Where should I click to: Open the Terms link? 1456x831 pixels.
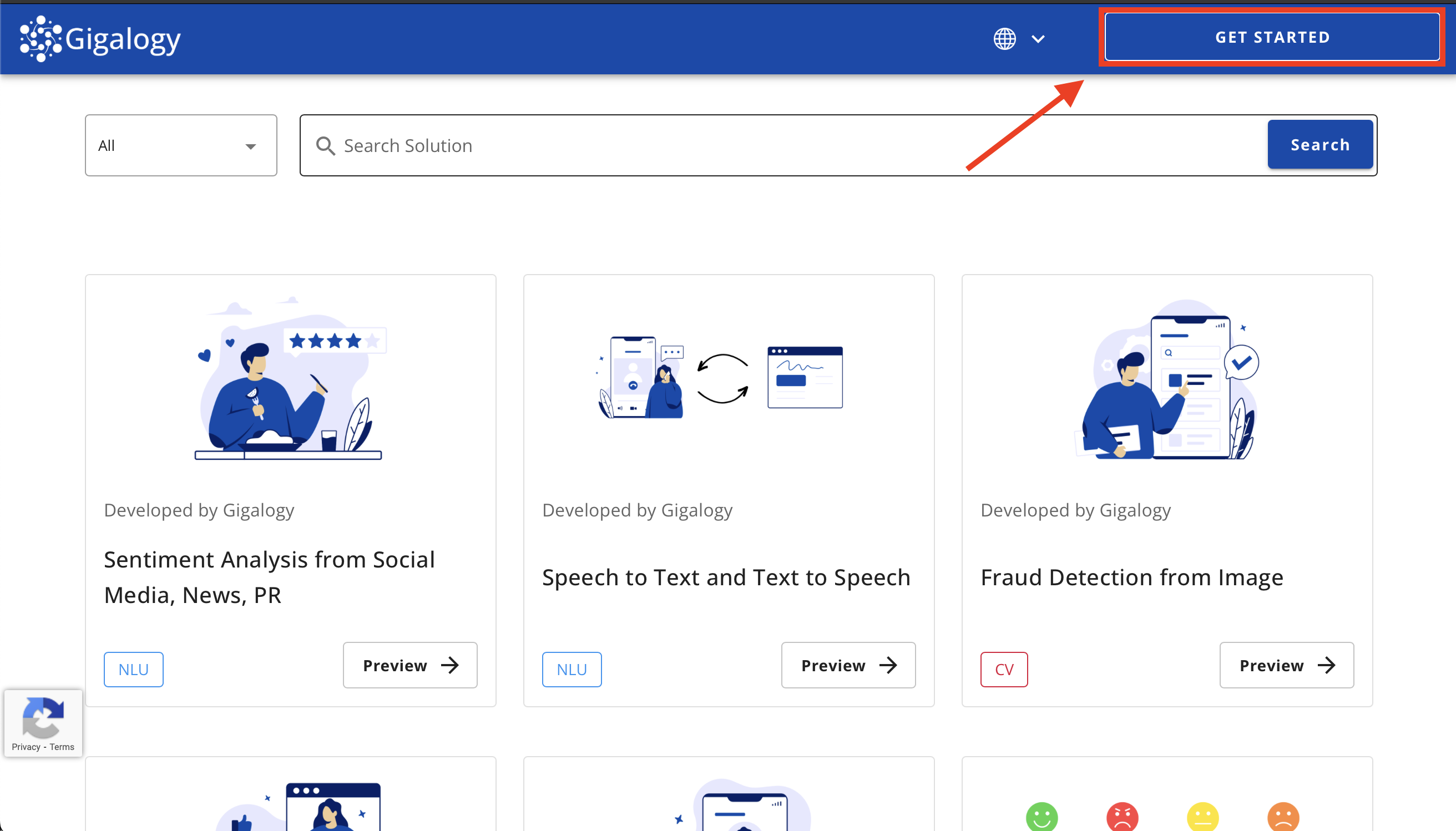click(62, 747)
